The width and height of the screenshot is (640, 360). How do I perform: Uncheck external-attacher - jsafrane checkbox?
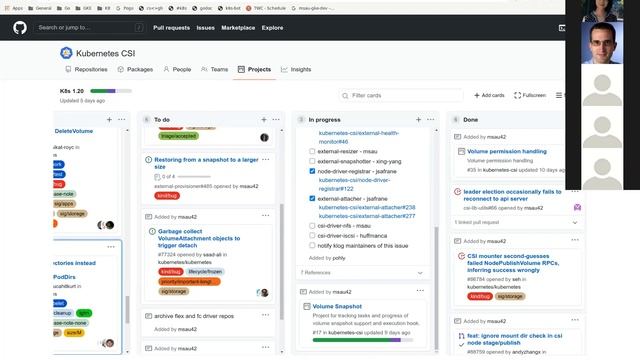(312, 199)
